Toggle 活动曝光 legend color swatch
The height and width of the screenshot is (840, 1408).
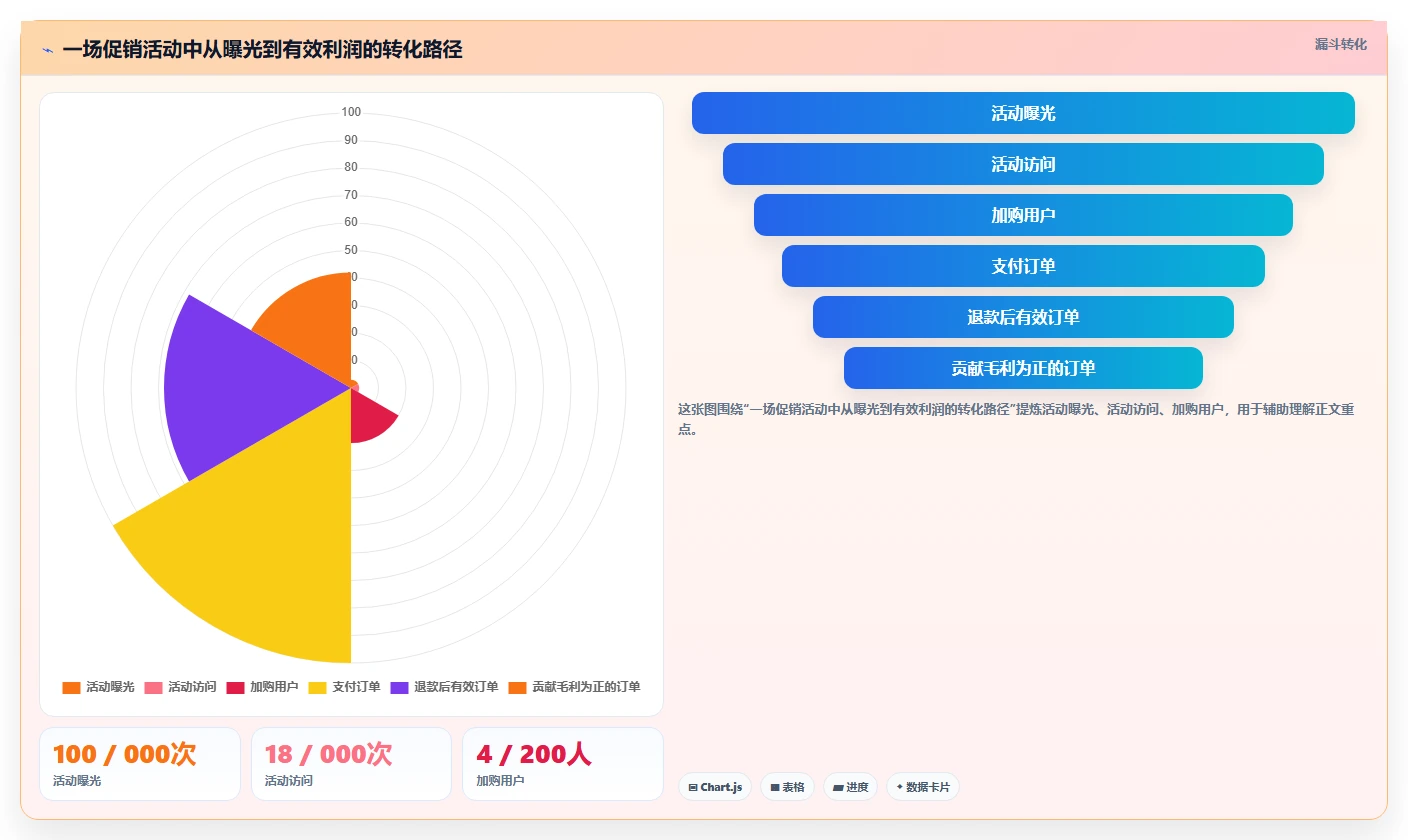71,687
